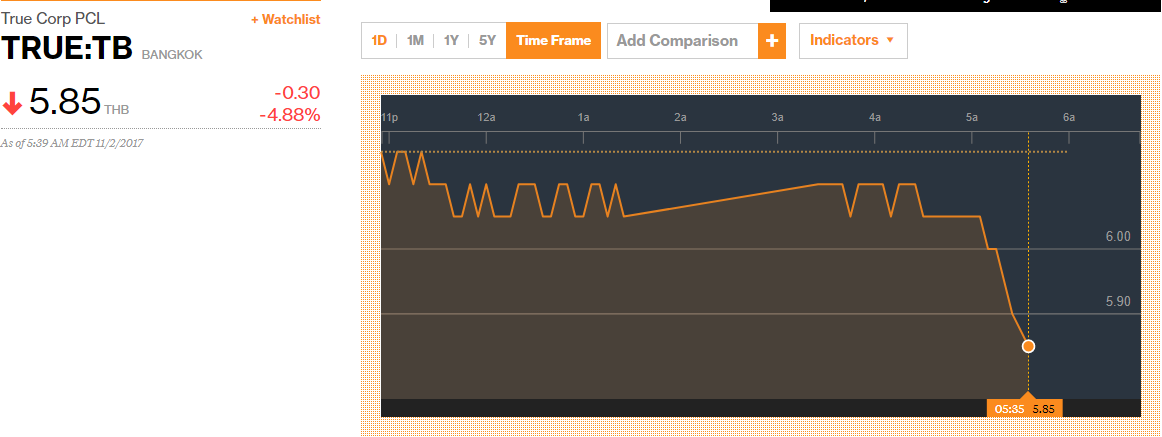The image size is (1162, 437).
Task: Add True Corp to the Watchlist
Action: click(285, 20)
